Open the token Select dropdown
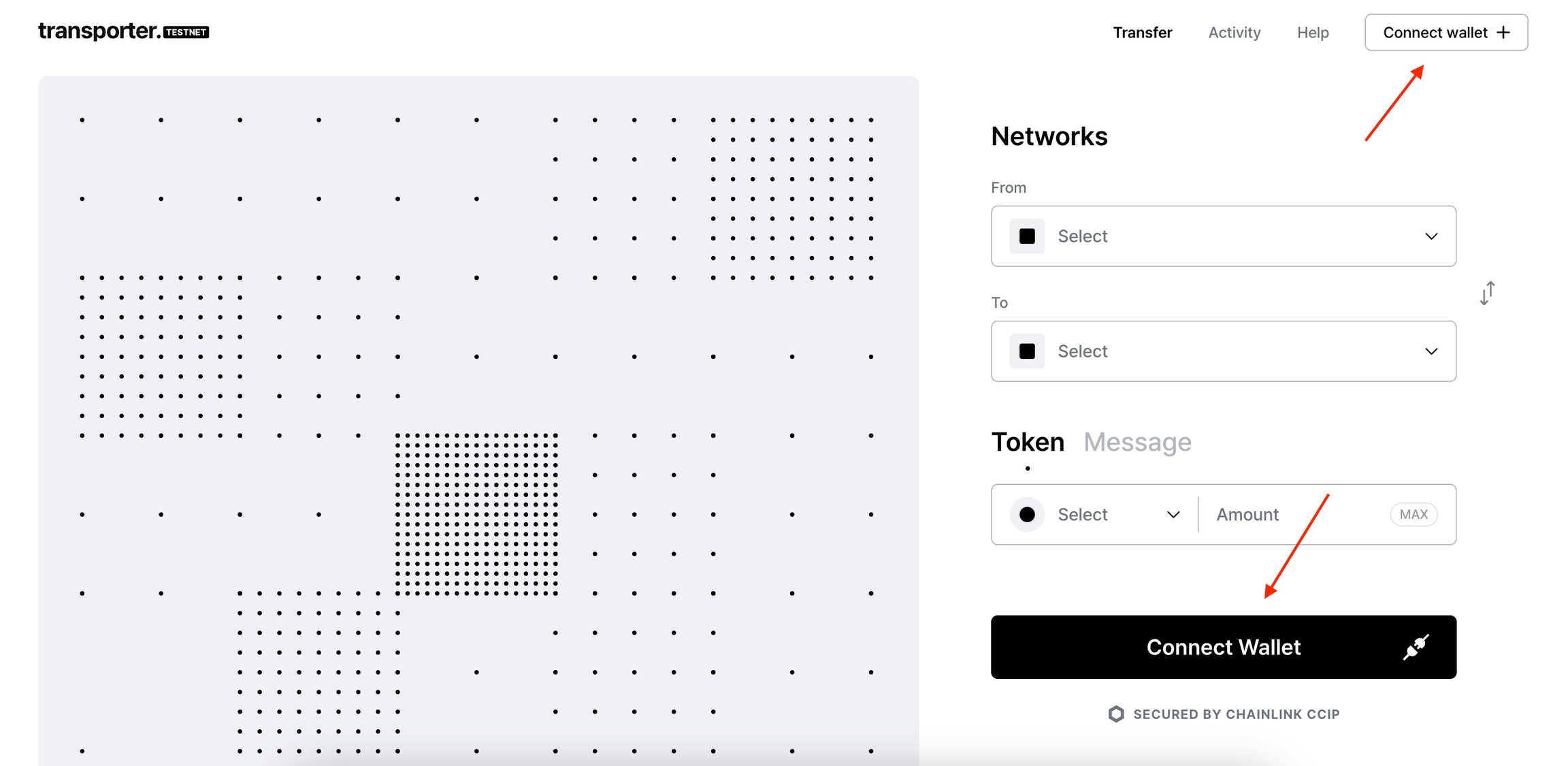Image resolution: width=1568 pixels, height=766 pixels. [1116, 515]
